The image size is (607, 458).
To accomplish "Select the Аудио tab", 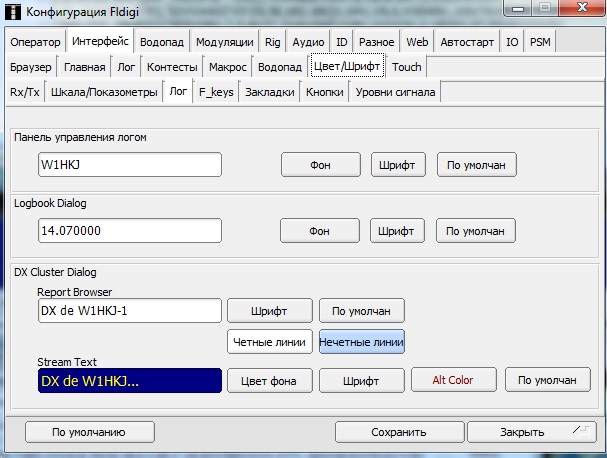I will pos(308,42).
